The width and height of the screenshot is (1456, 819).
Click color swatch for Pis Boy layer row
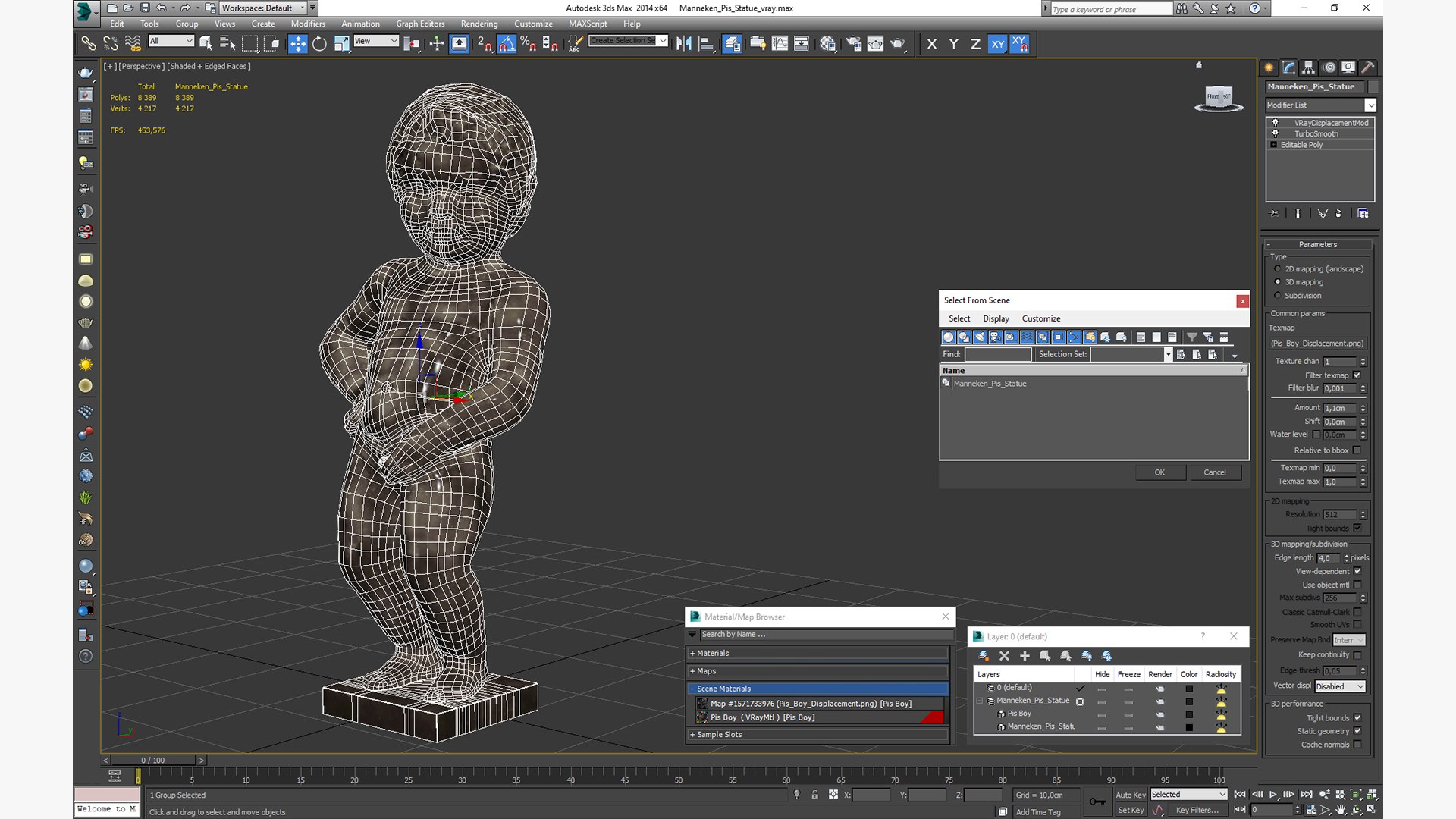[1189, 714]
